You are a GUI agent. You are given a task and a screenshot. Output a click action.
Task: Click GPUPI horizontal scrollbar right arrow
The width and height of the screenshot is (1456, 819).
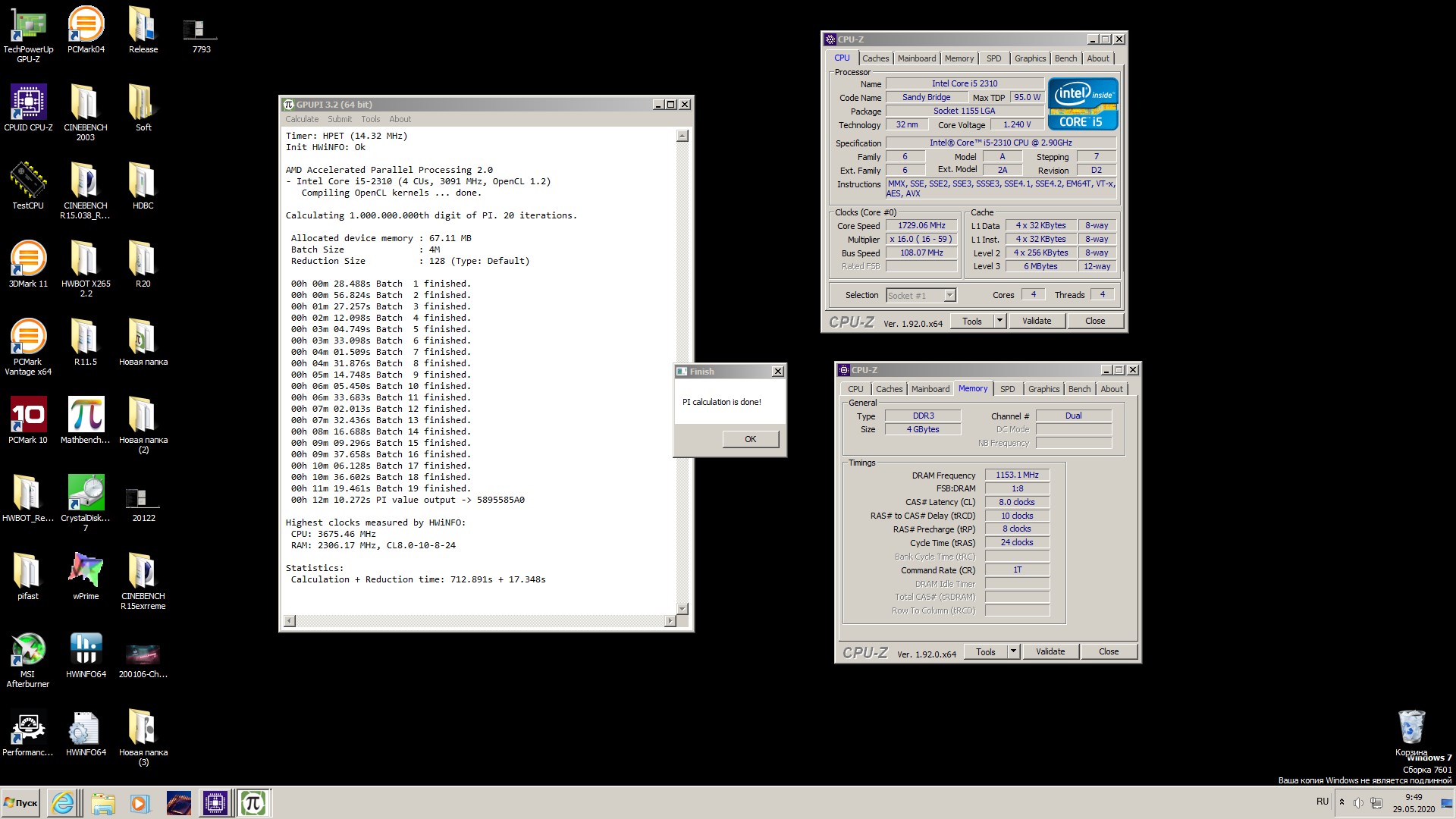[x=670, y=621]
